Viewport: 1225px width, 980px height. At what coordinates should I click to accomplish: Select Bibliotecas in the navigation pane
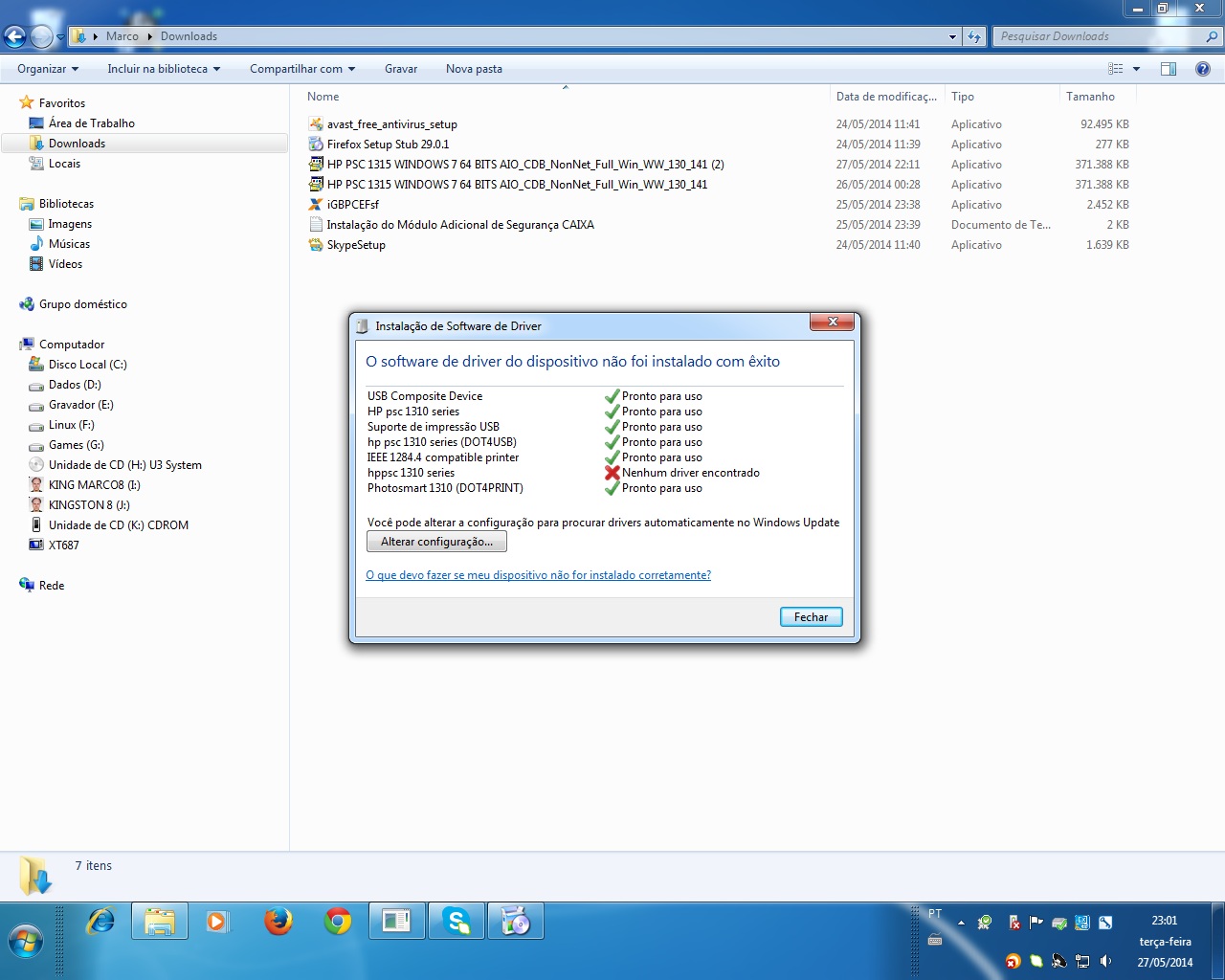pyautogui.click(x=66, y=204)
